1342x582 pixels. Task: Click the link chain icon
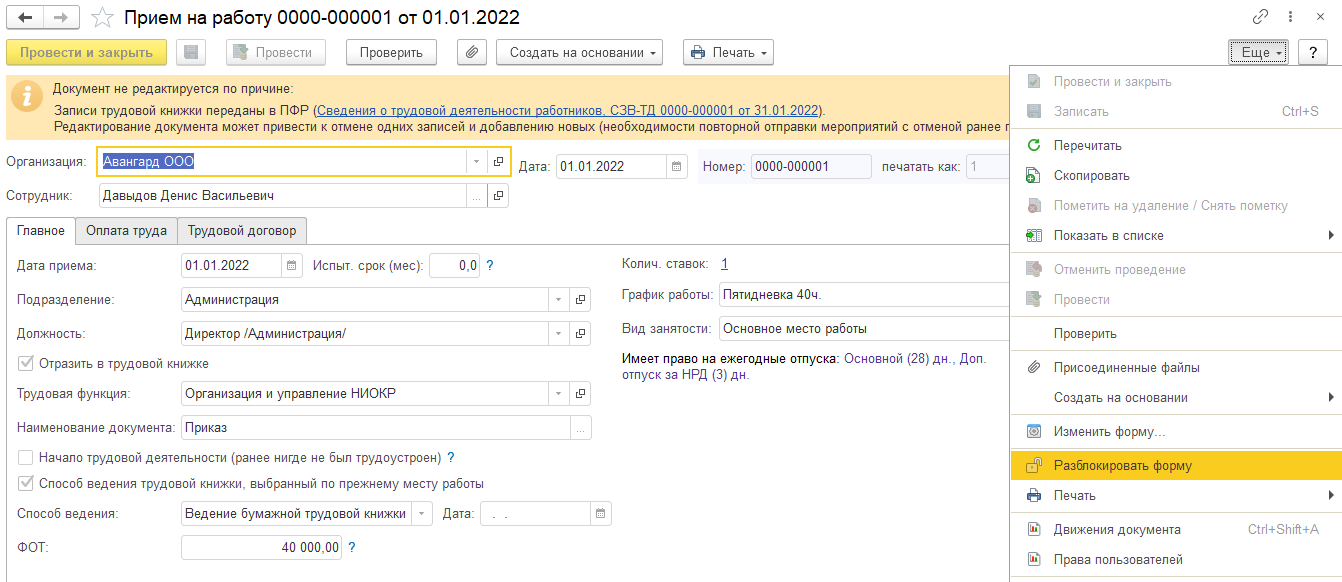click(x=1260, y=18)
